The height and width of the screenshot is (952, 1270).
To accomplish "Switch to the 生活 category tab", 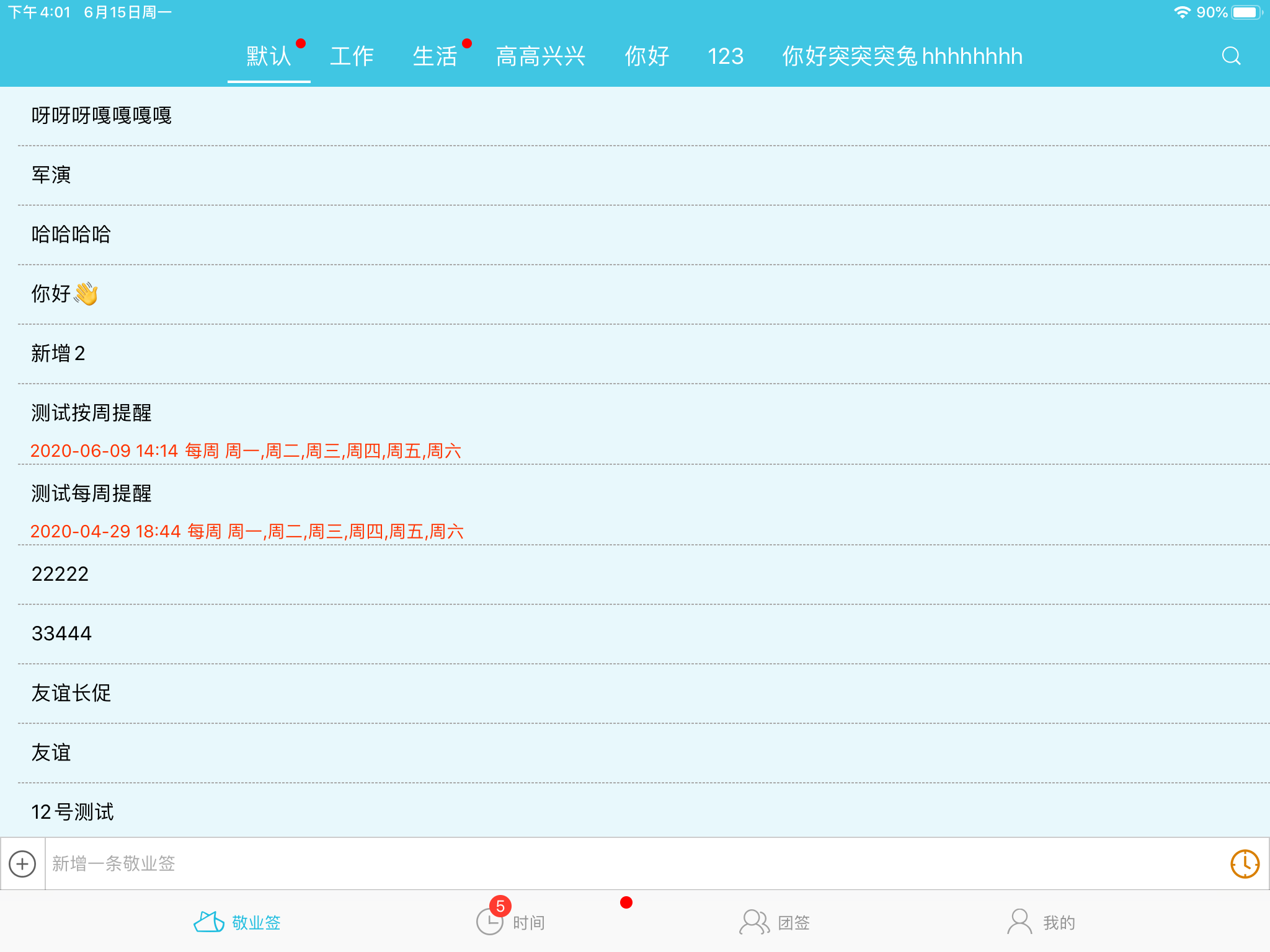I will 435,56.
